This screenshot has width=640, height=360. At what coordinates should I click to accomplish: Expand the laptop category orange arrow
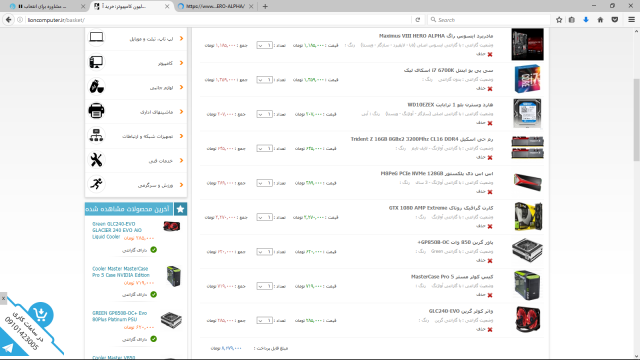[x=181, y=38]
